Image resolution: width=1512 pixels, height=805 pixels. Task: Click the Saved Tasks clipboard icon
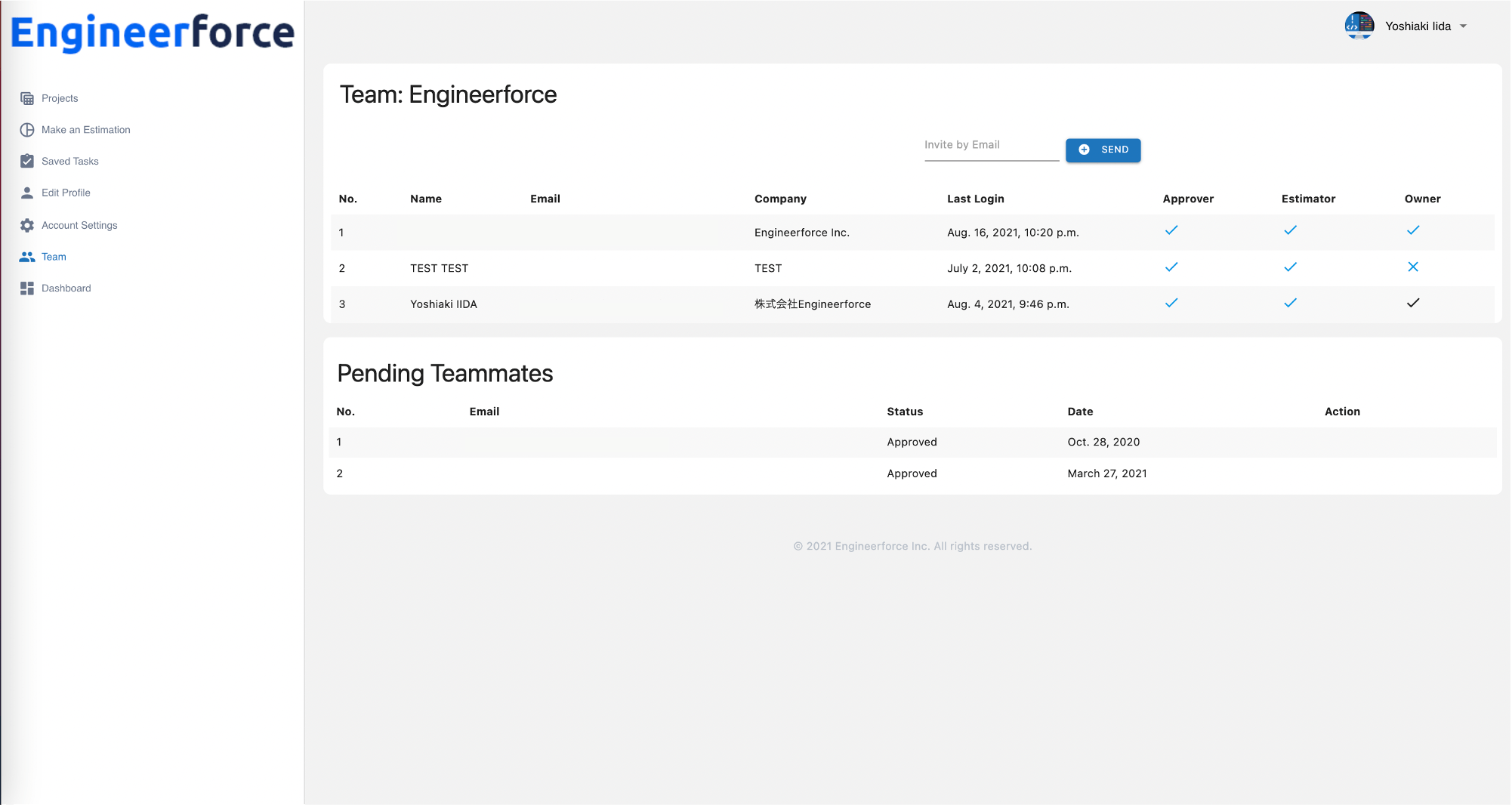(27, 161)
